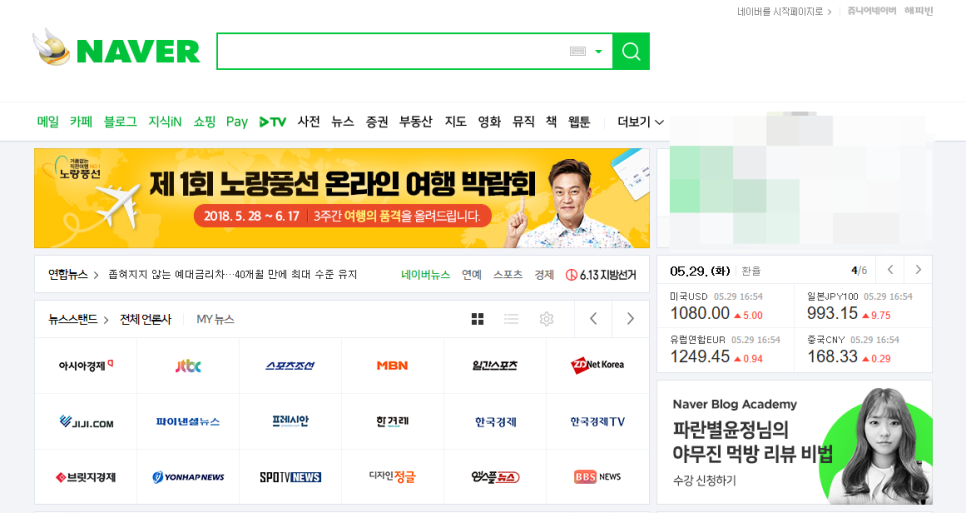Select the MY 뉴스 tab
Screen dimensions: 966x513
pos(215,319)
